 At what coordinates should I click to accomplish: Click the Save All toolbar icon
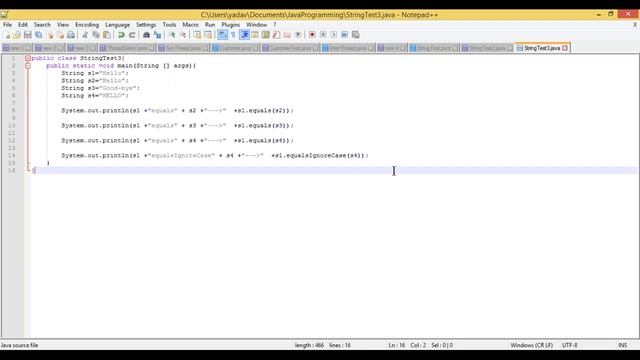pyautogui.click(x=39, y=35)
